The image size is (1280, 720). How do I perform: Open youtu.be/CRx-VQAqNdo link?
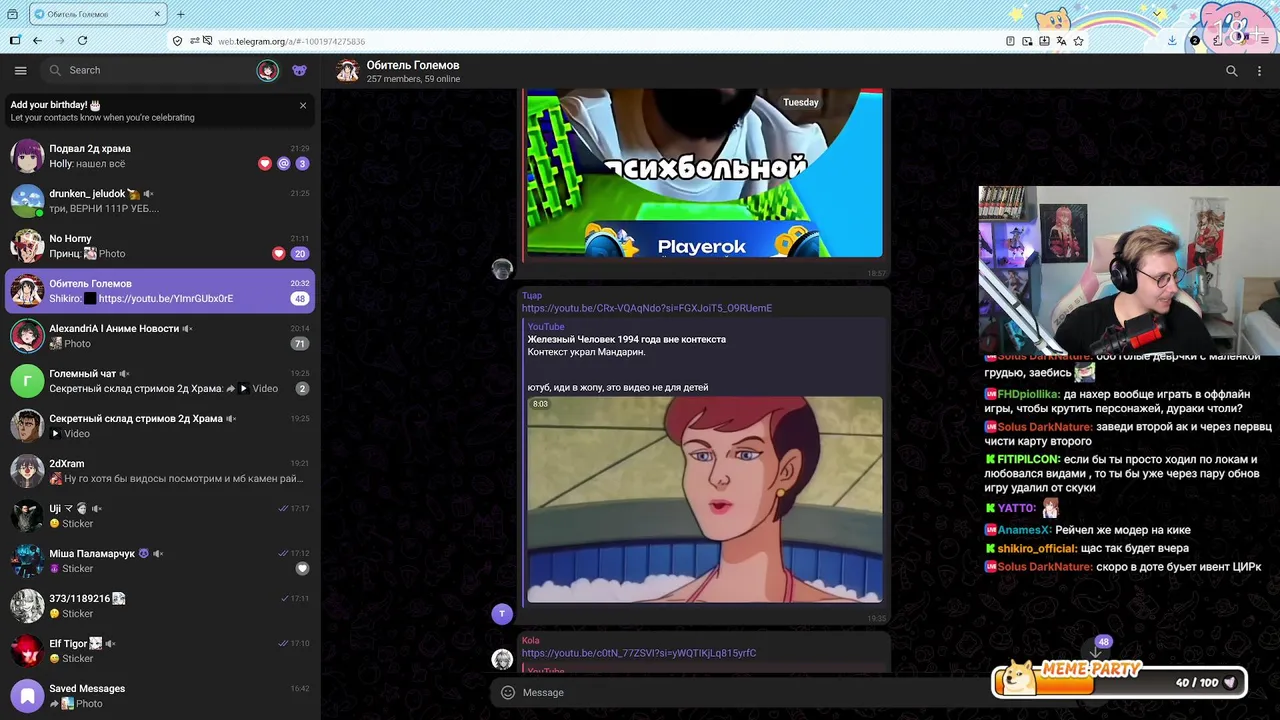coord(646,308)
